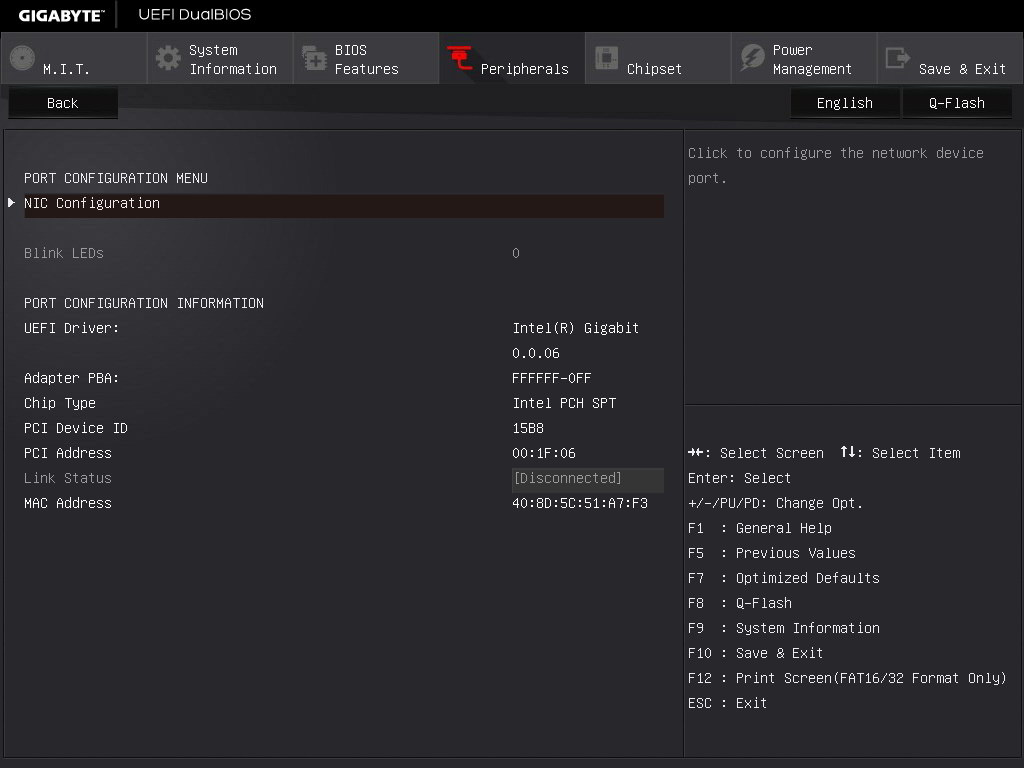Open the Link Status Disconnected field

(586, 478)
